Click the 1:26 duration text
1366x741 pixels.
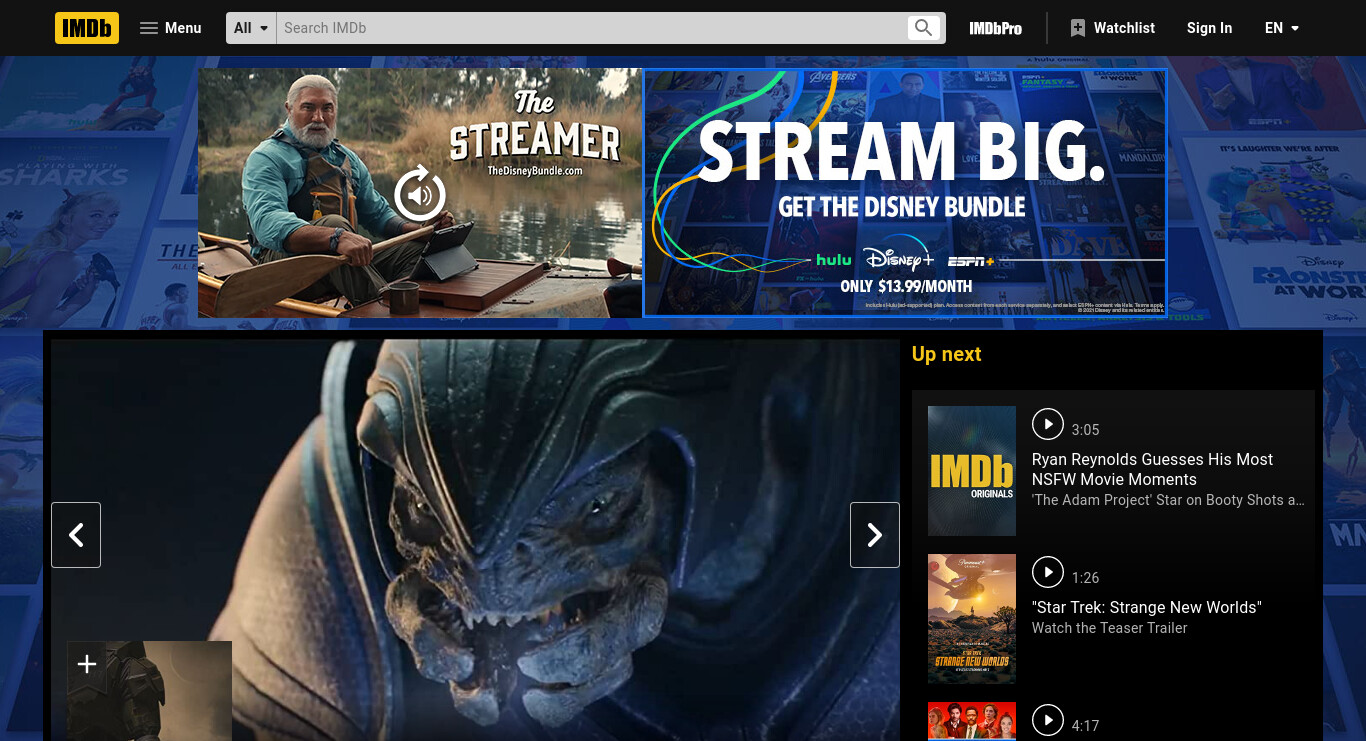[x=1085, y=578]
